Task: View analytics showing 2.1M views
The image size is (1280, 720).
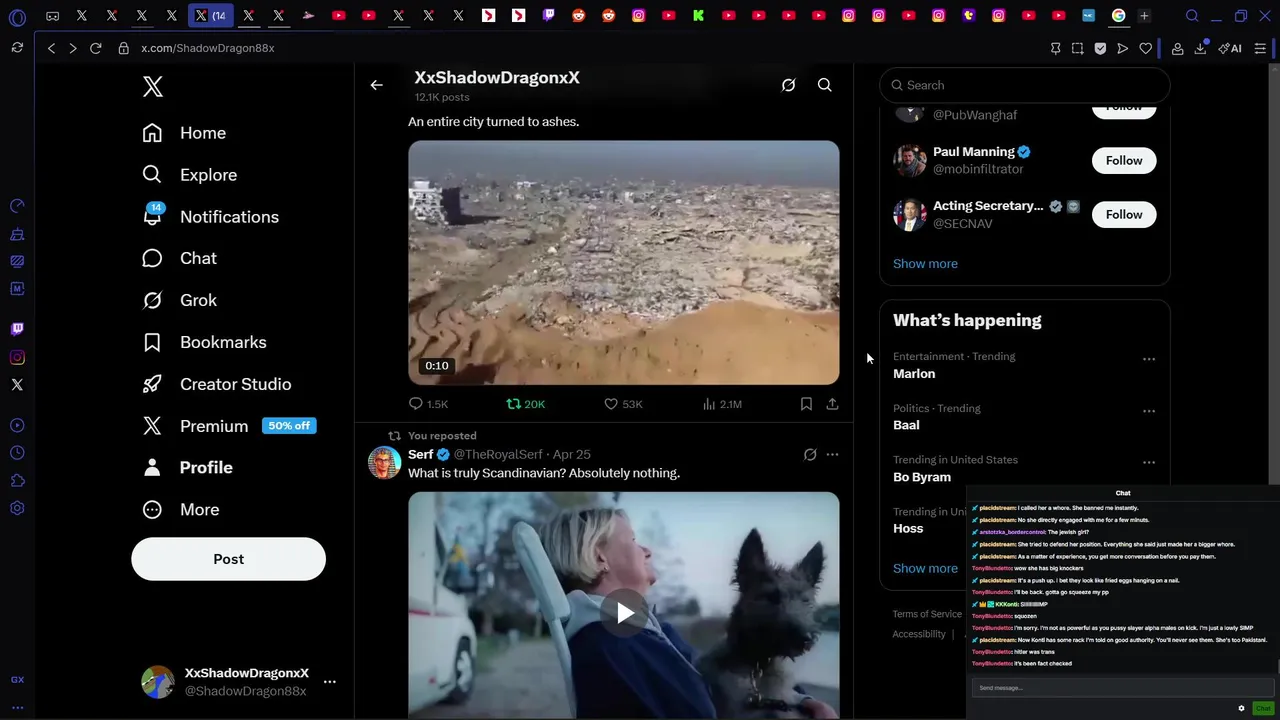Action: click(x=722, y=404)
